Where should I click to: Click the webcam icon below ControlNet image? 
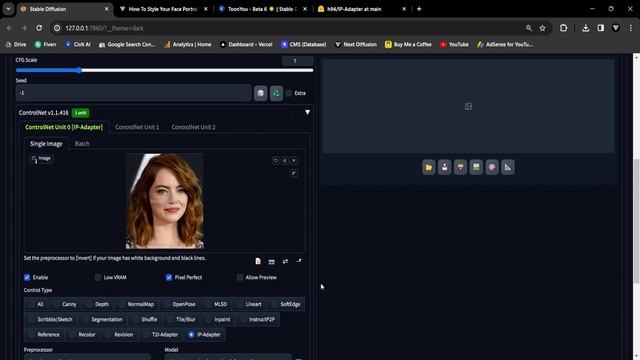pyautogui.click(x=271, y=261)
